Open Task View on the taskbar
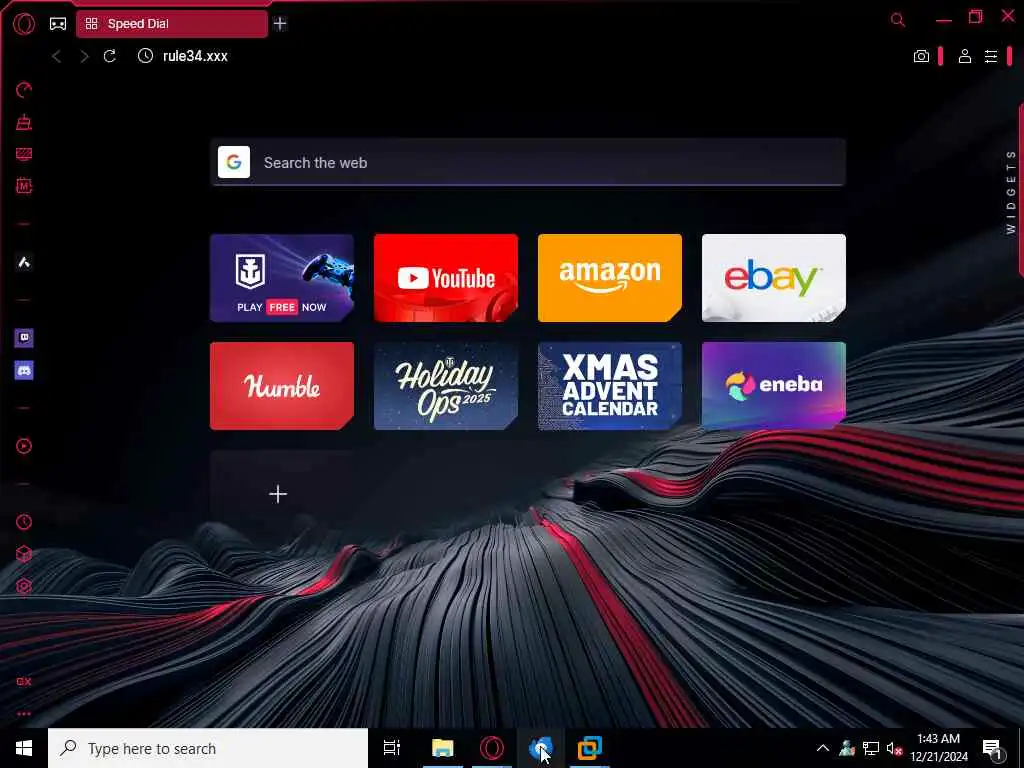This screenshot has height=768, width=1024. [x=392, y=748]
